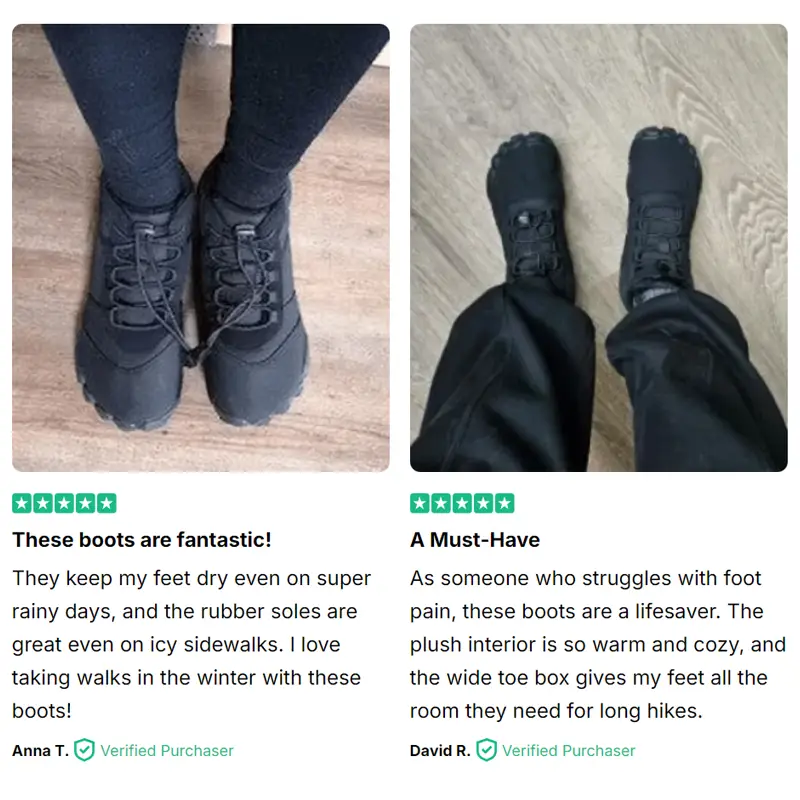Click fifth star of Anna T.'s rating
Image resolution: width=800 pixels, height=800 pixels.
(107, 504)
